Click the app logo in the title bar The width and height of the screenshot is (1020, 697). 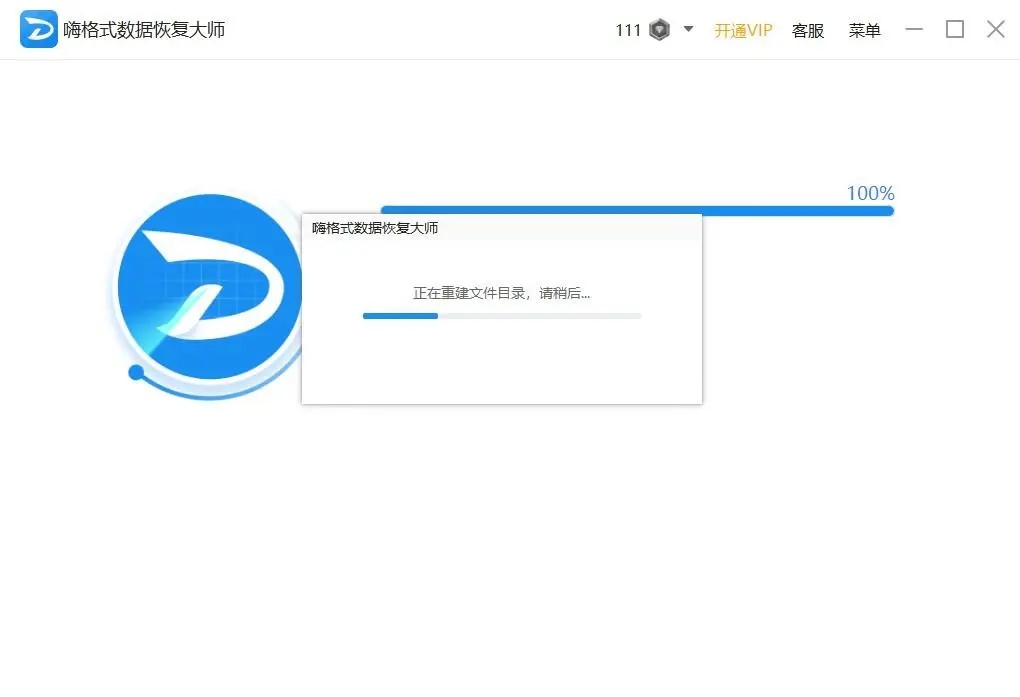pyautogui.click(x=38, y=29)
